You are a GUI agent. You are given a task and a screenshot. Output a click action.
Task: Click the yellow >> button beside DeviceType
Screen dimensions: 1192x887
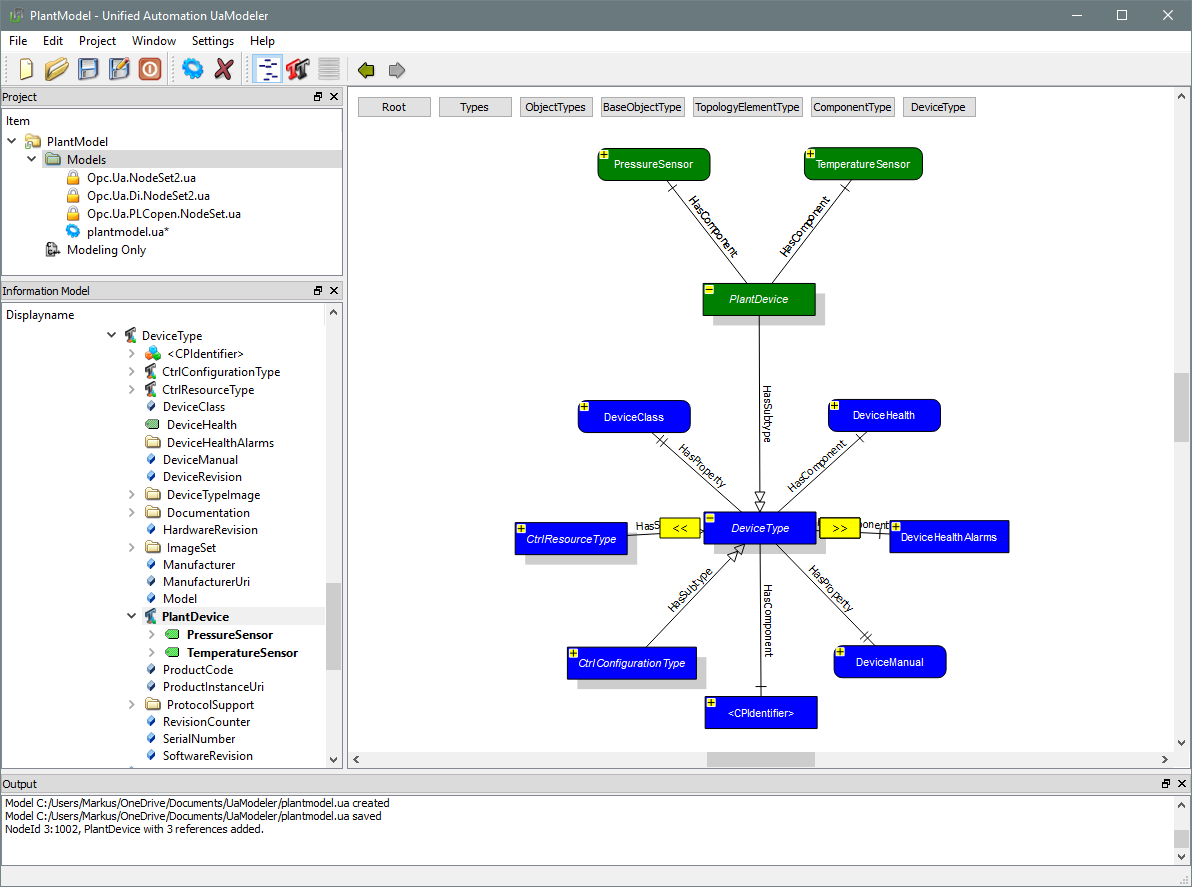pyautogui.click(x=839, y=527)
